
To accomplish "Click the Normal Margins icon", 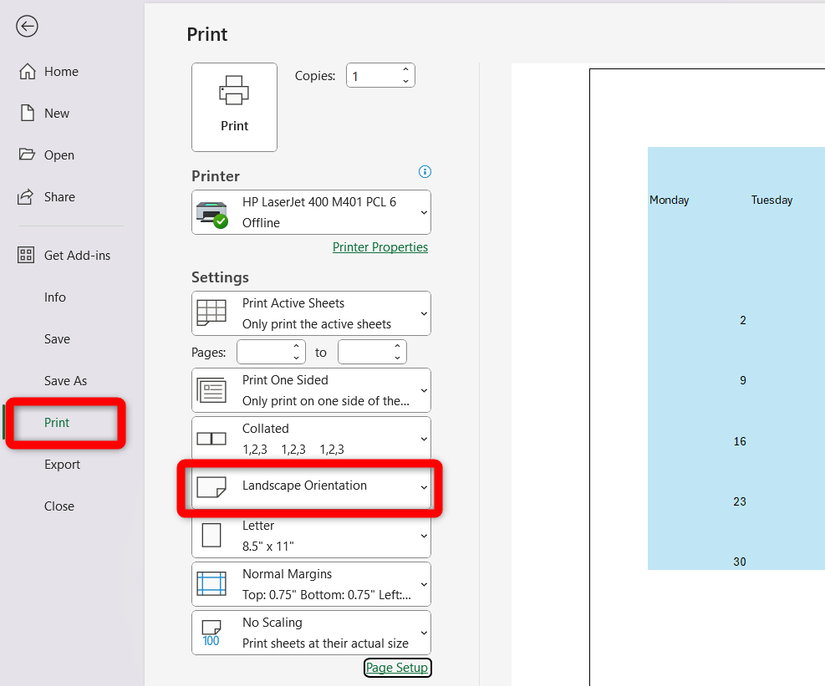I will pyautogui.click(x=213, y=584).
